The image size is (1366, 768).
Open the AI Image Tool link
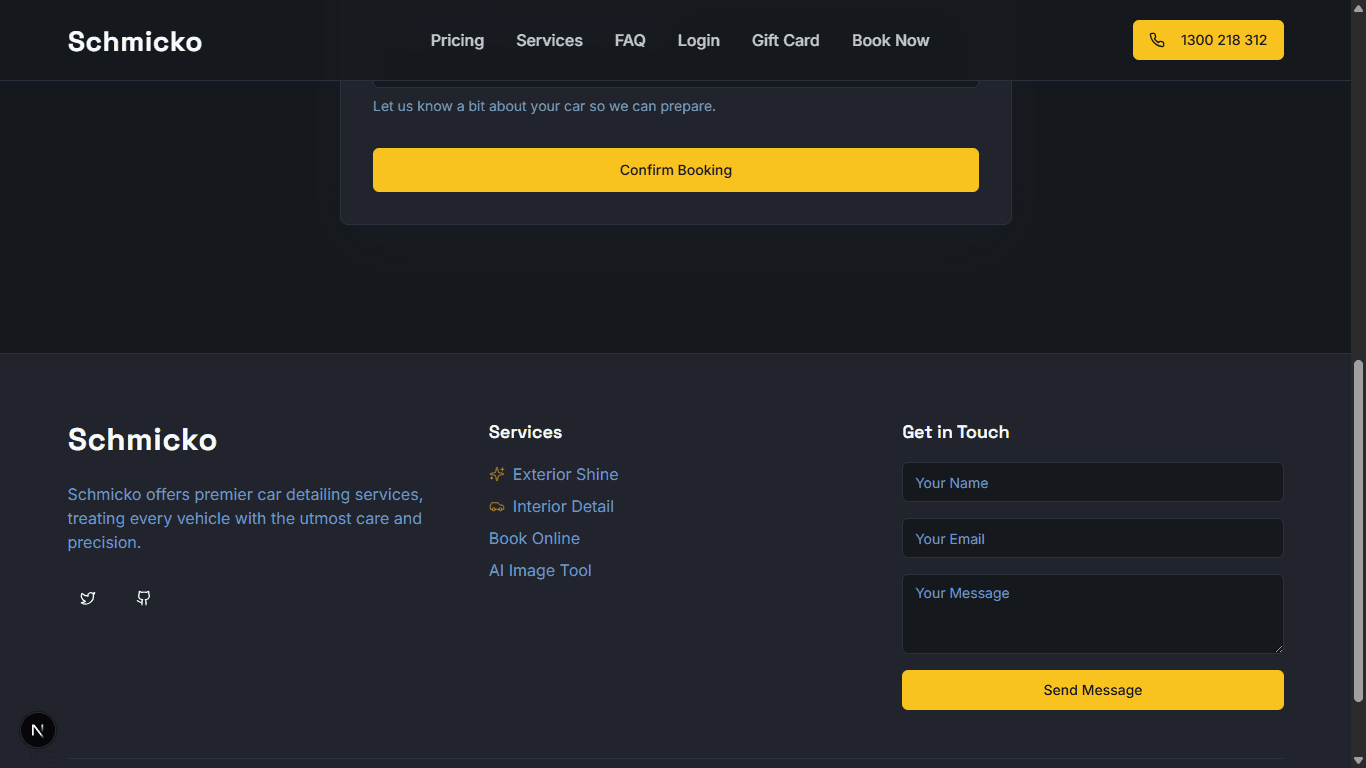point(540,570)
